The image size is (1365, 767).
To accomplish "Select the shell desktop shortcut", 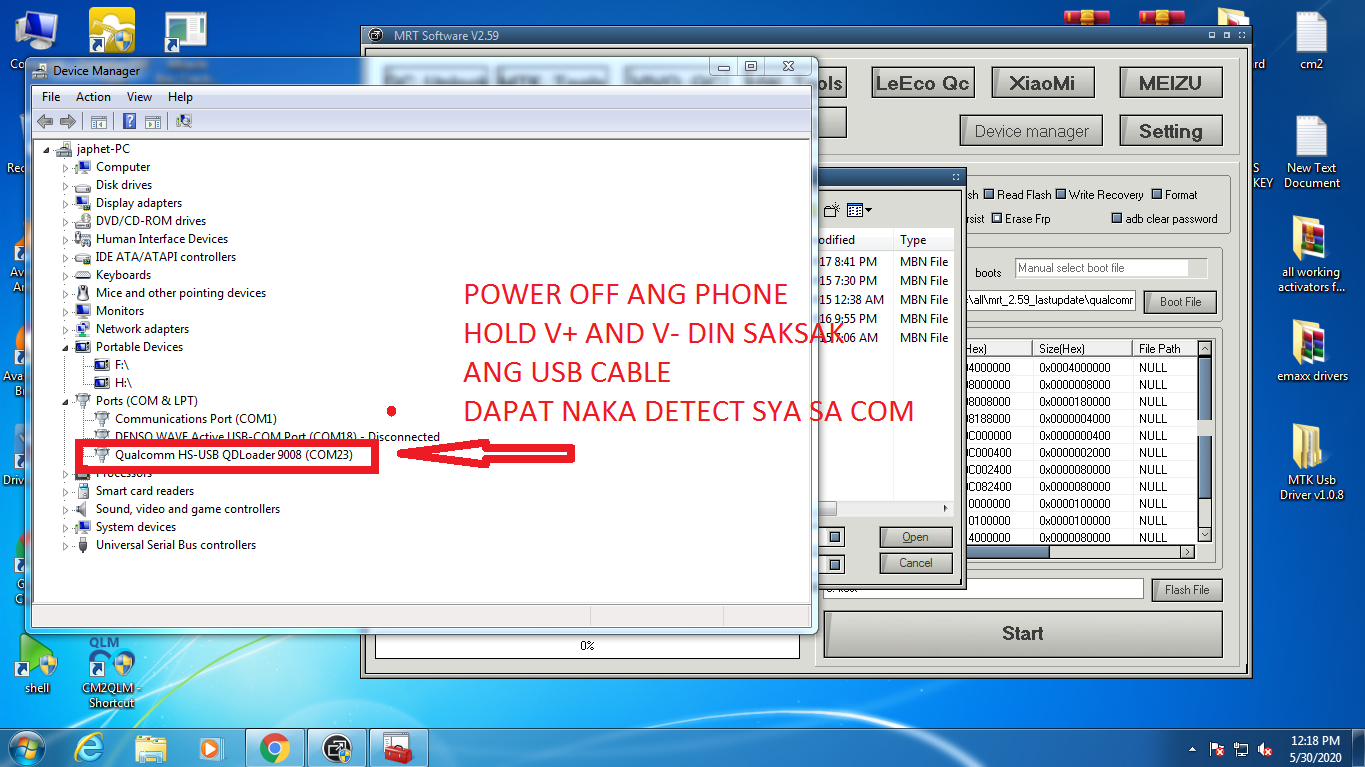I will pos(38,665).
